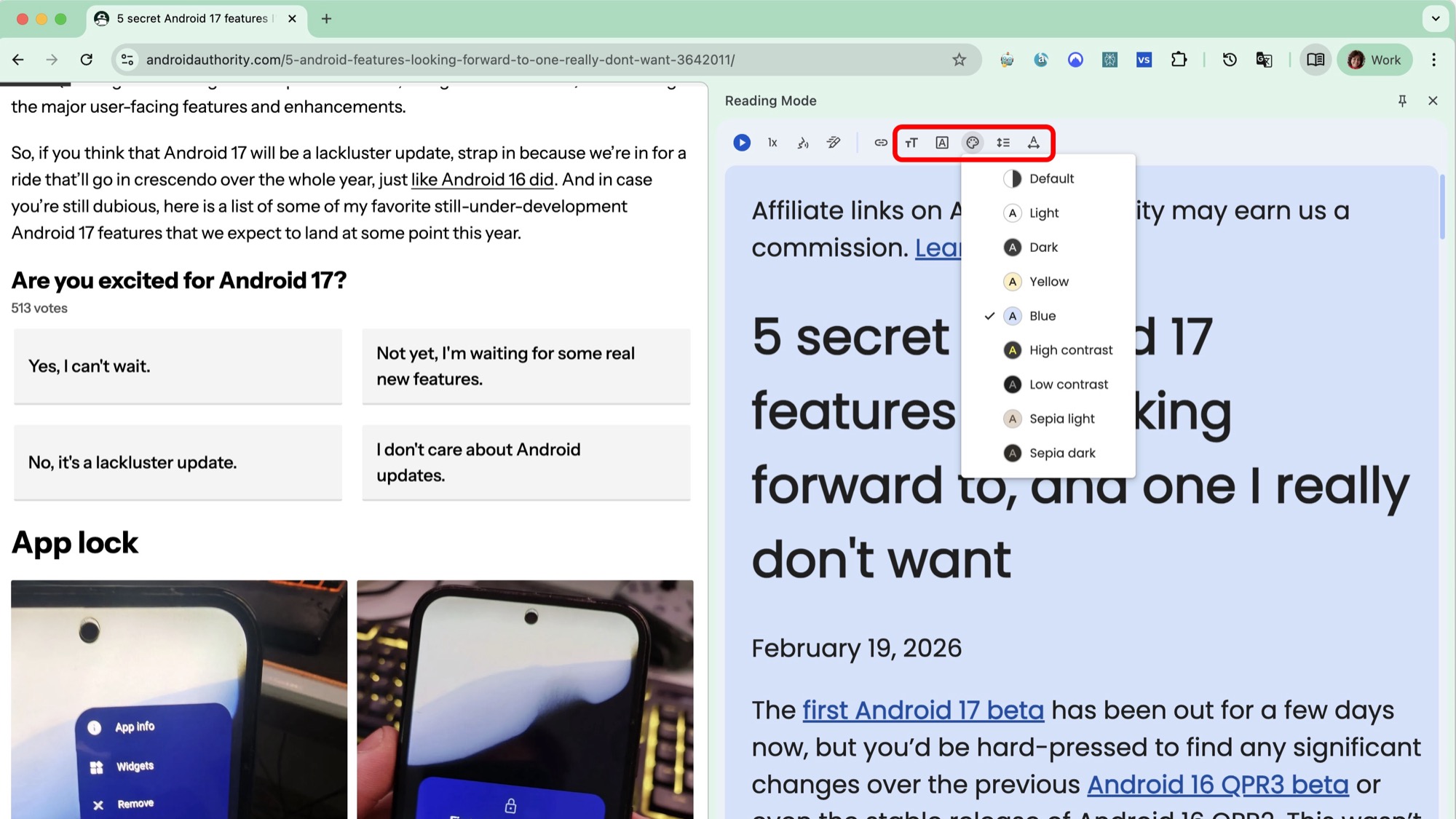This screenshot has width=1456, height=819.
Task: Open the color theme palette picker
Action: pyautogui.click(x=972, y=143)
